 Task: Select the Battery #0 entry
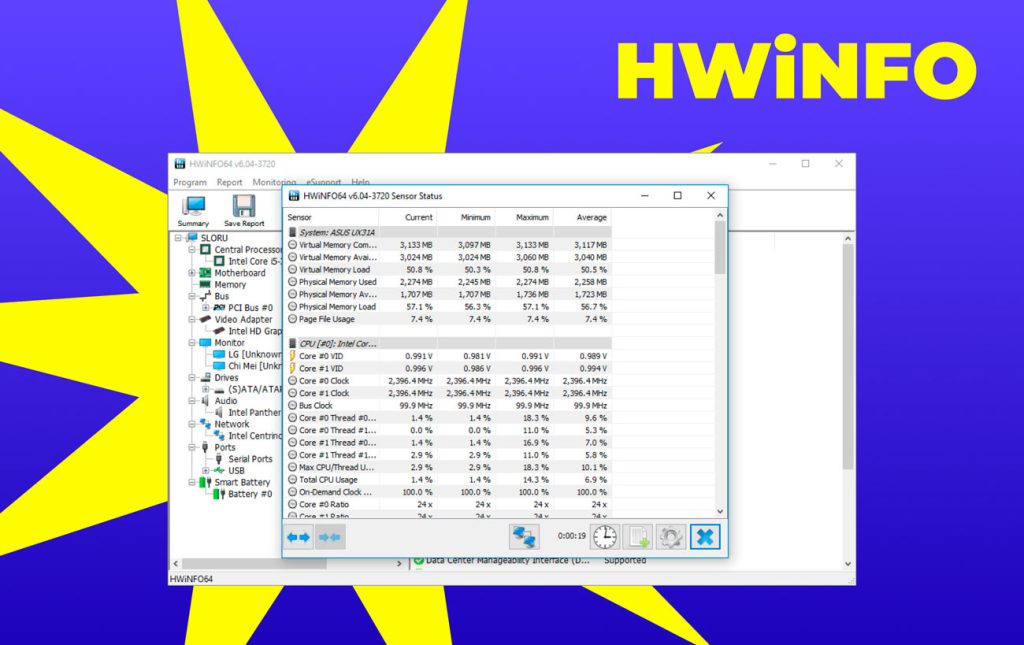pyautogui.click(x=250, y=494)
